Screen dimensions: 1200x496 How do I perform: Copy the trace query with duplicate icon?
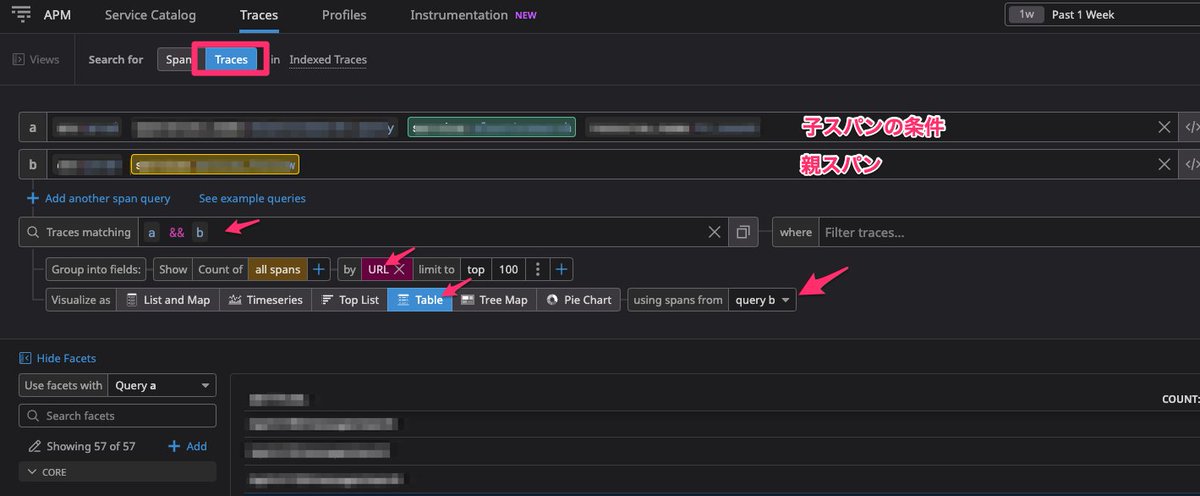(743, 232)
